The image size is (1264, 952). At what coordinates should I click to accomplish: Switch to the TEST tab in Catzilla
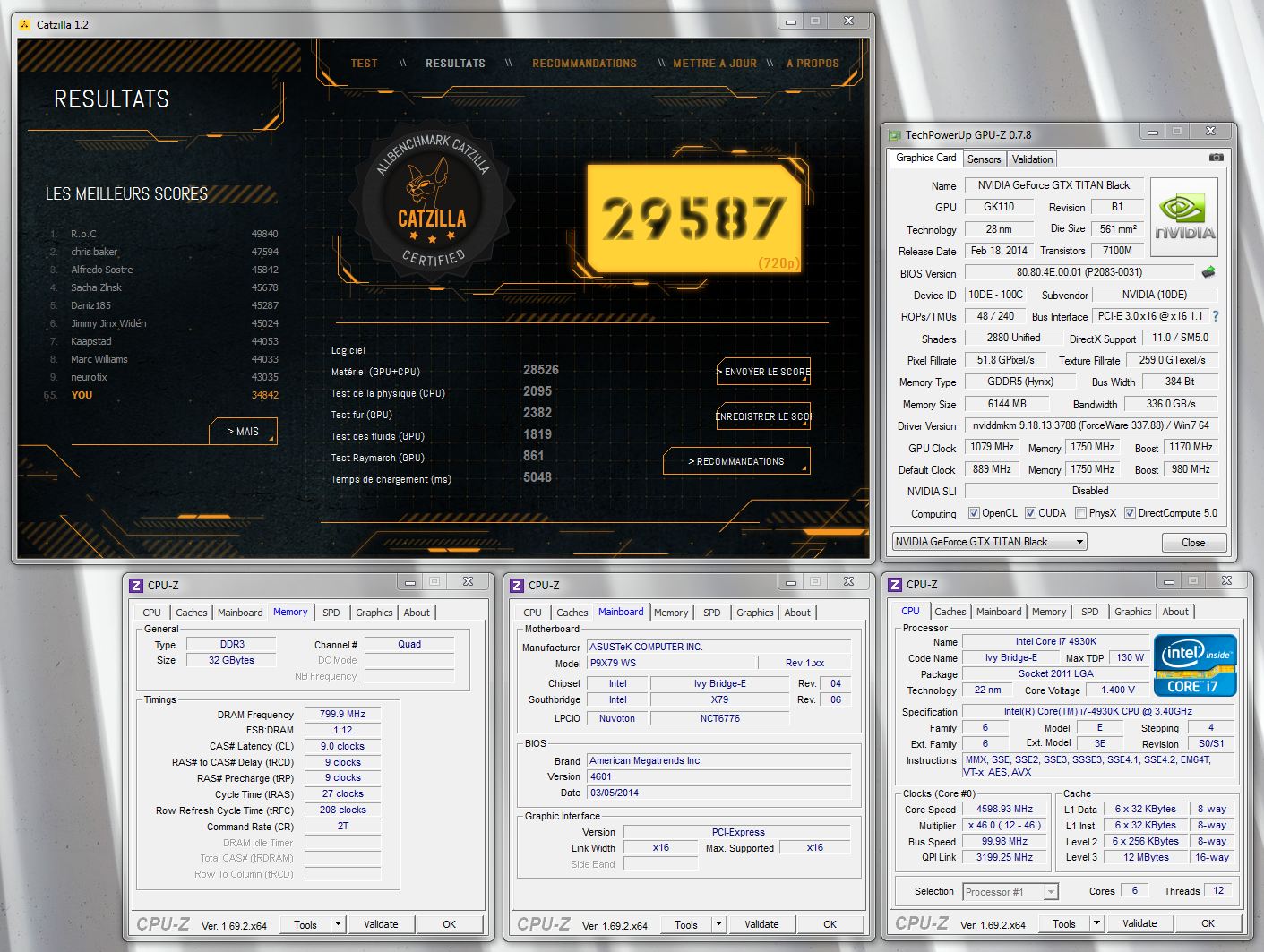[x=365, y=64]
